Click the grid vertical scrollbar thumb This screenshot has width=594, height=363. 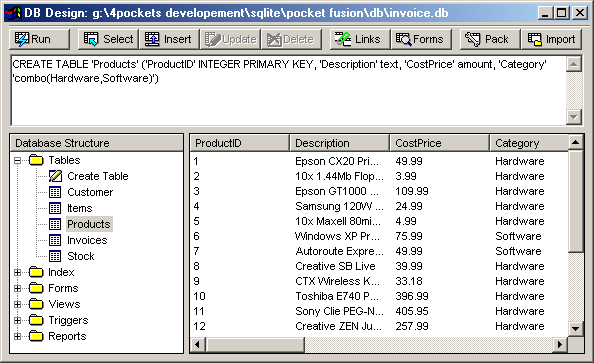click(576, 201)
